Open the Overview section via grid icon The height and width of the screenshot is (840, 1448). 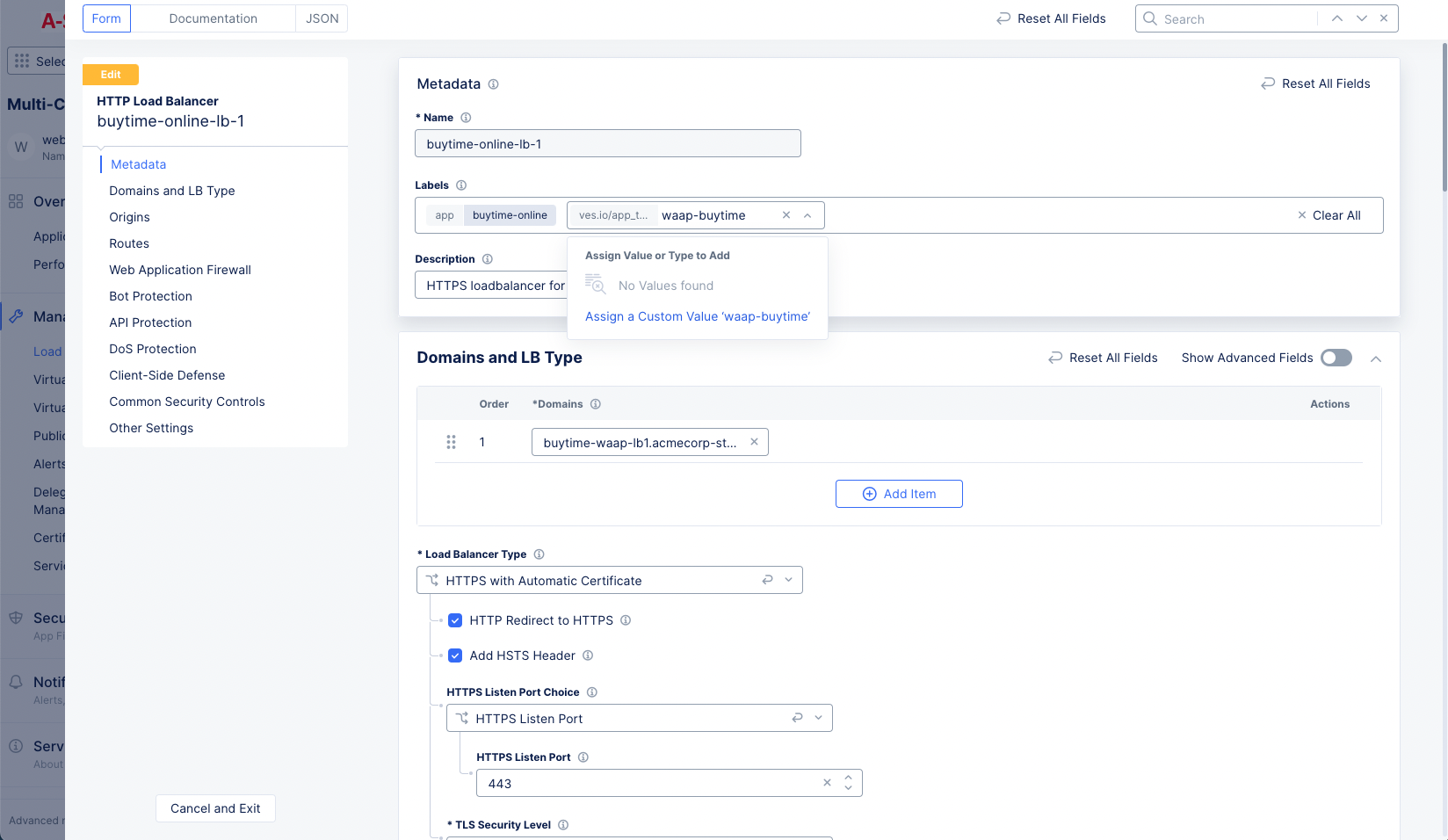[14, 201]
